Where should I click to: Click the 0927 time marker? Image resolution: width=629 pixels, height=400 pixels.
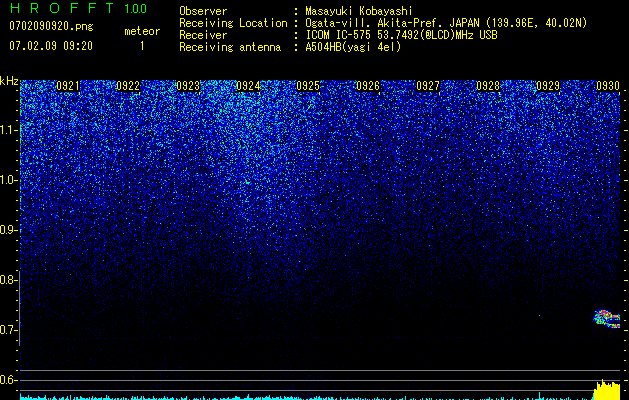428,85
